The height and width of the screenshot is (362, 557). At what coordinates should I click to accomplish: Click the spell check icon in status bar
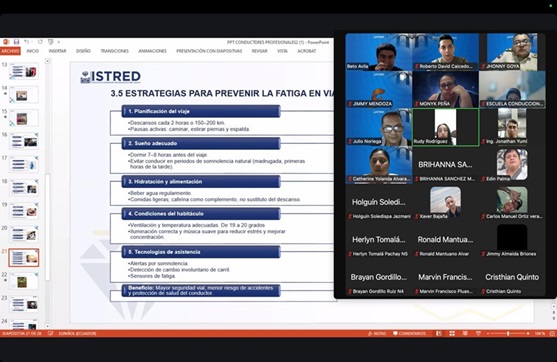[50, 334]
